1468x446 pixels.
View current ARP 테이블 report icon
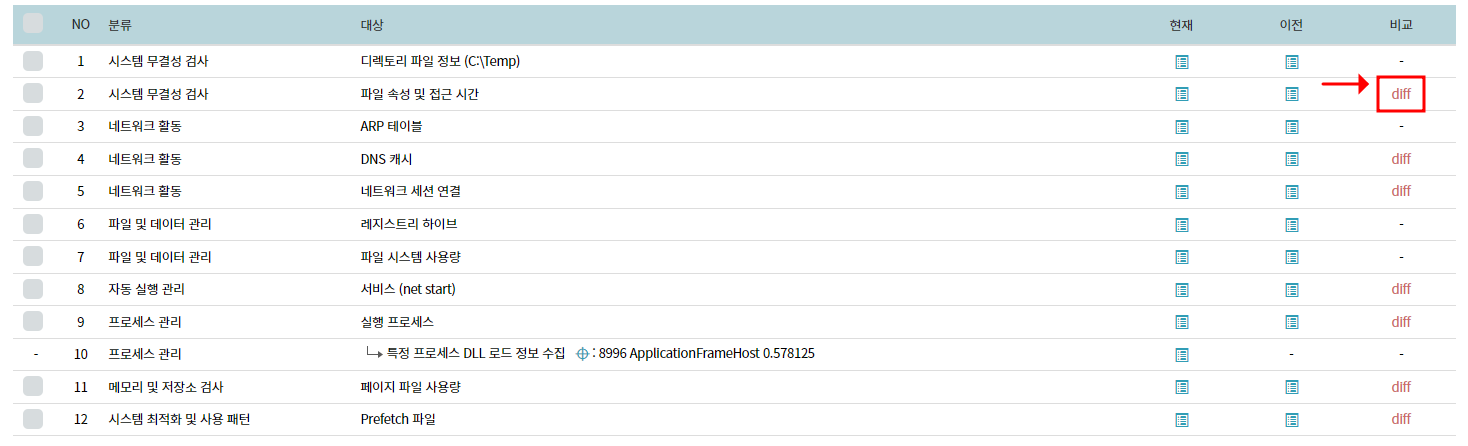1182,127
